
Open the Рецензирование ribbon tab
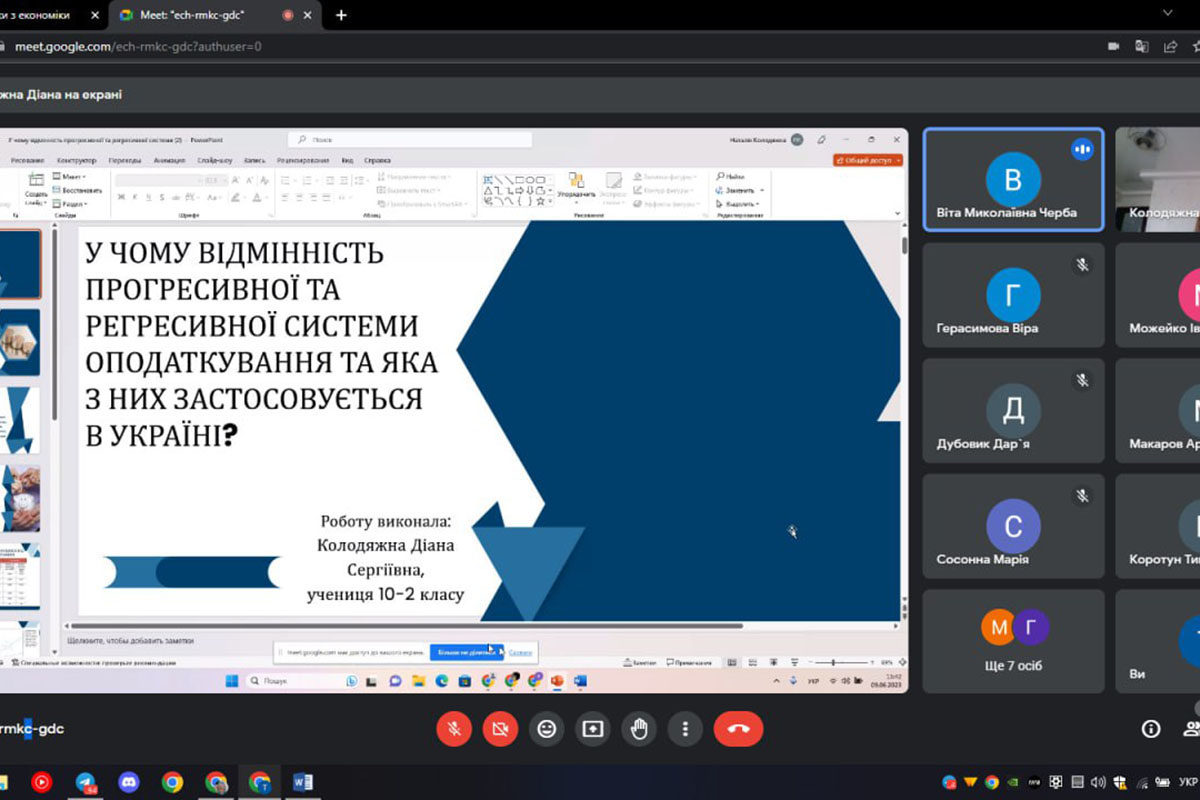point(303,160)
